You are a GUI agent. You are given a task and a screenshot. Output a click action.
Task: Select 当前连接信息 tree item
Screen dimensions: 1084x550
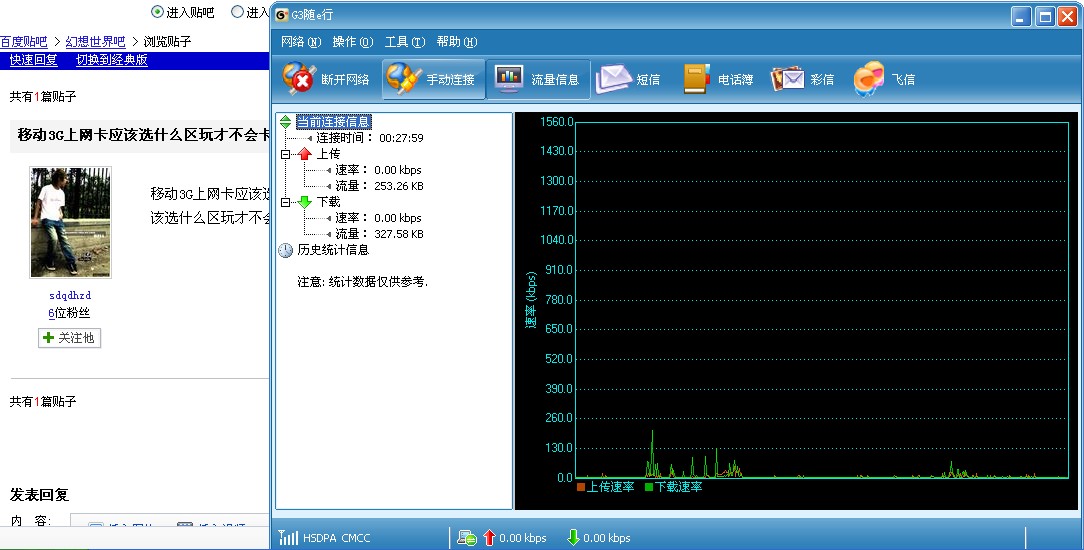(x=334, y=122)
